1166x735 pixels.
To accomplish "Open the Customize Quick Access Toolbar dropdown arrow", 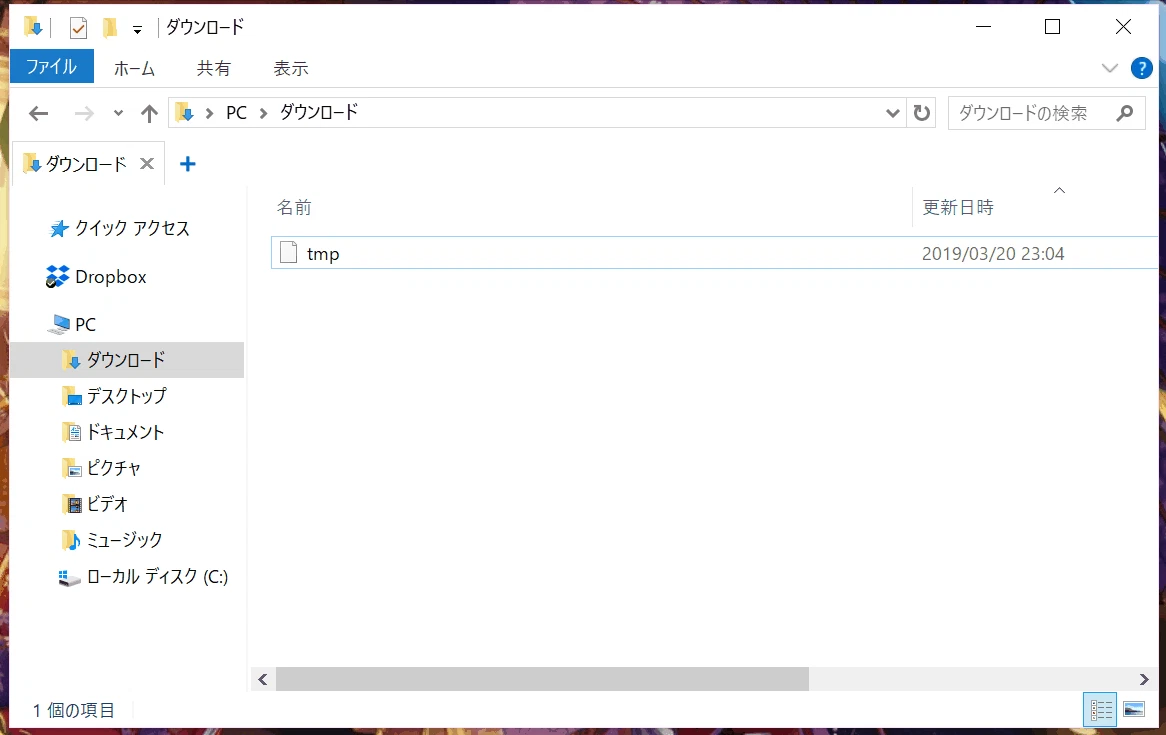I will click(137, 30).
